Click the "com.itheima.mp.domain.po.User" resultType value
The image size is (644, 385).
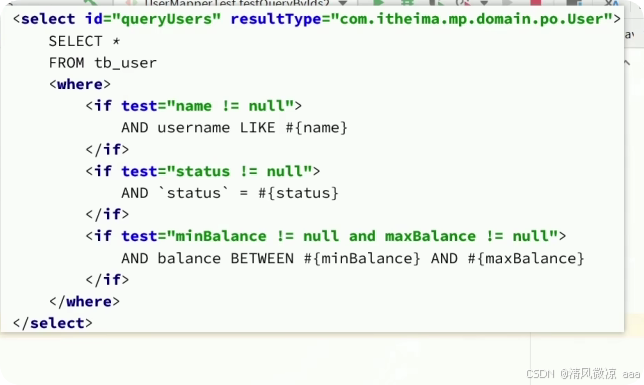click(472, 19)
